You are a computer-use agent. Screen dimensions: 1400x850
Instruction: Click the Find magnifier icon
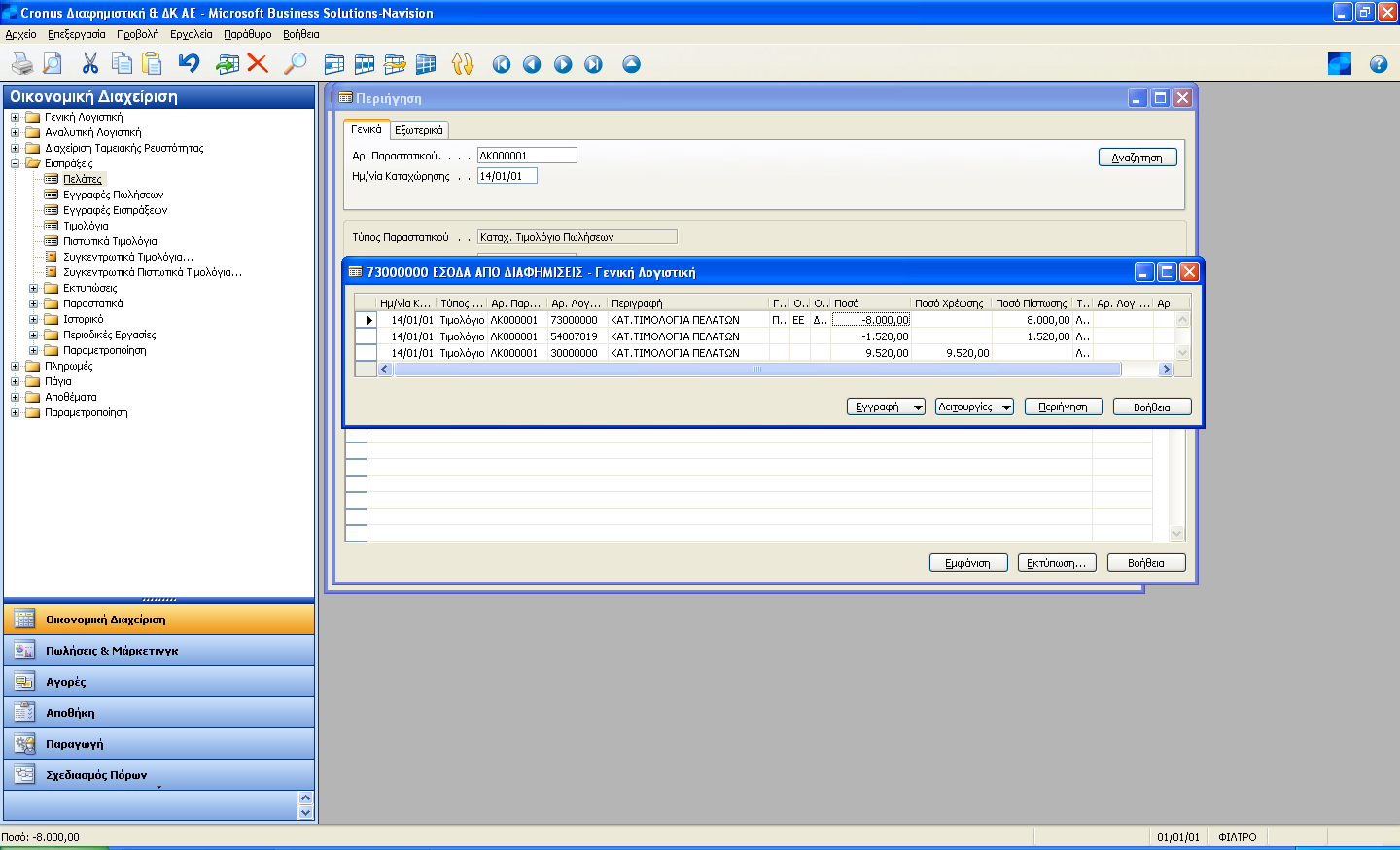pos(296,64)
